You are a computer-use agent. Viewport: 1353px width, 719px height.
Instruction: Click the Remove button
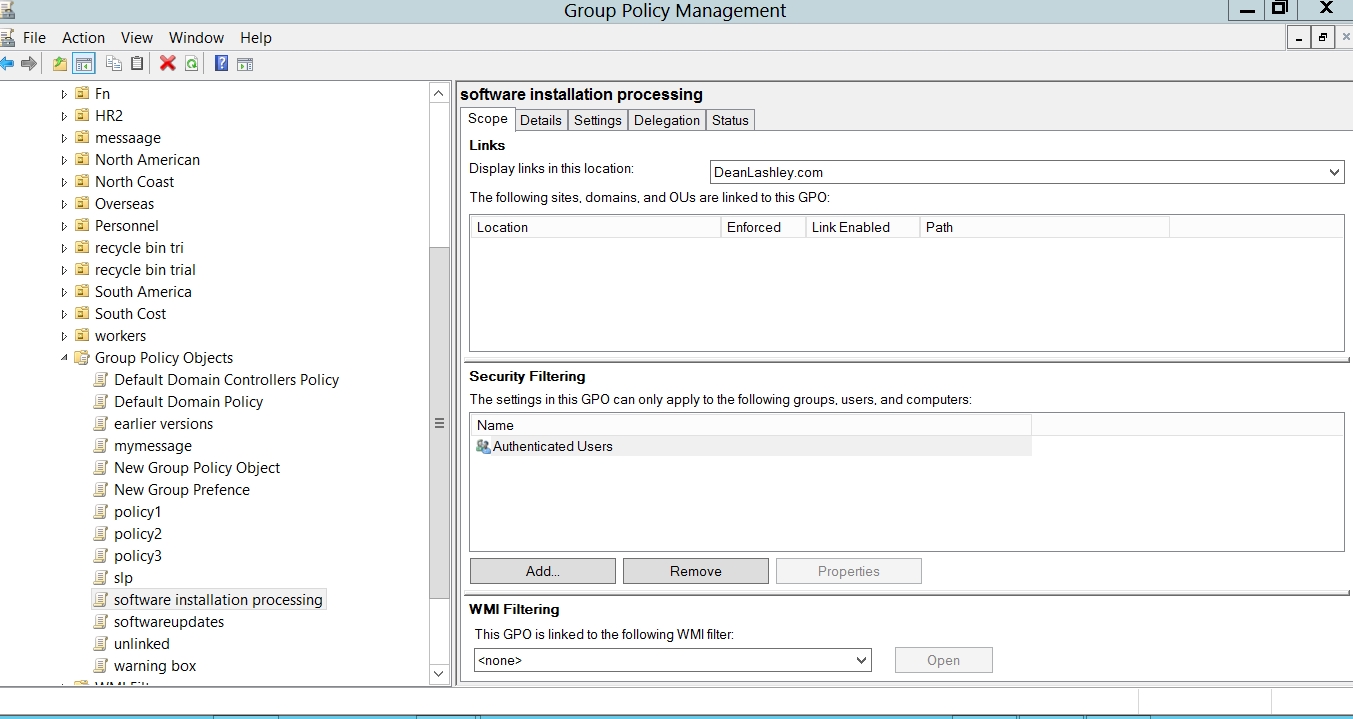click(695, 572)
